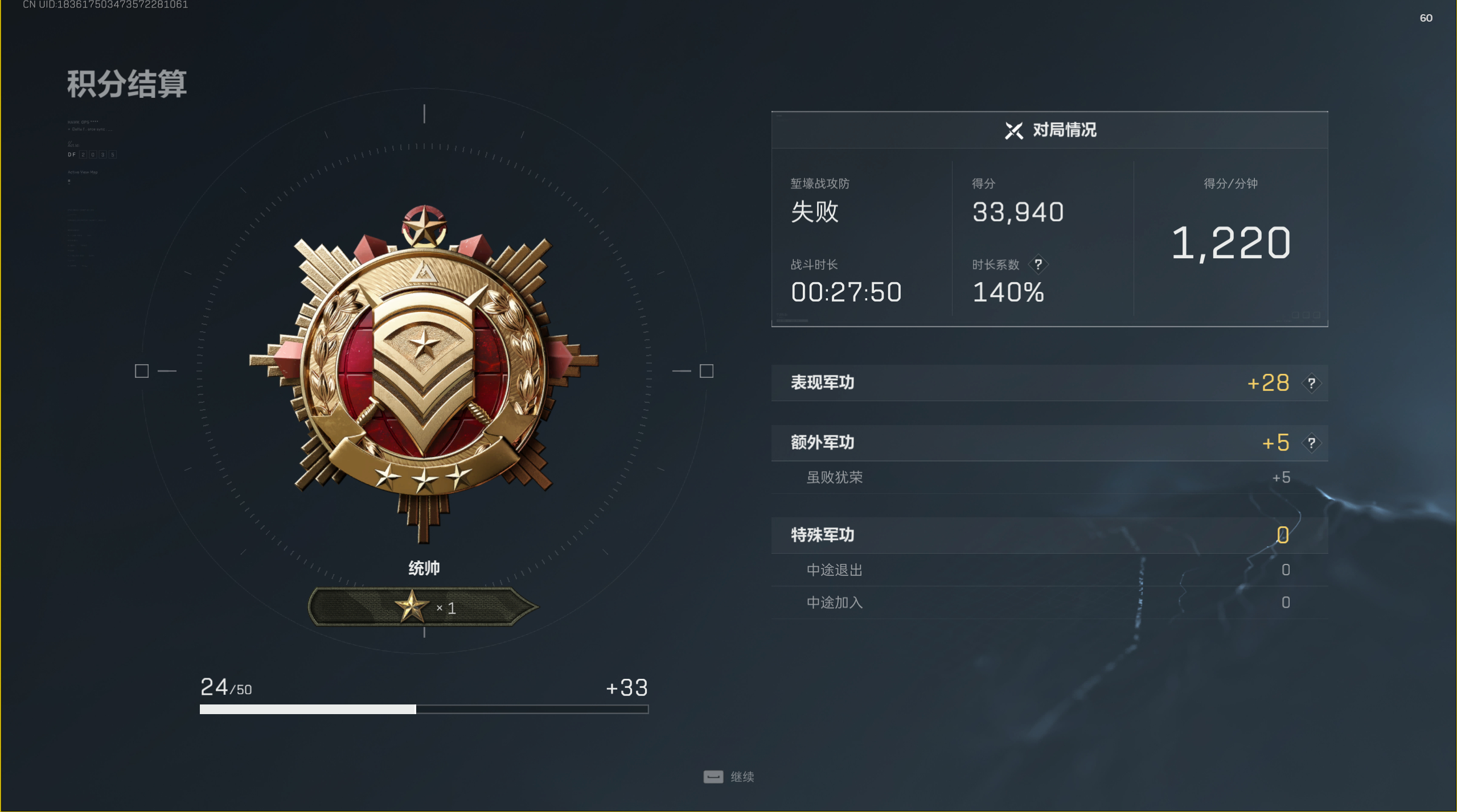Click the 24/50 rank progress bar

pos(424,709)
